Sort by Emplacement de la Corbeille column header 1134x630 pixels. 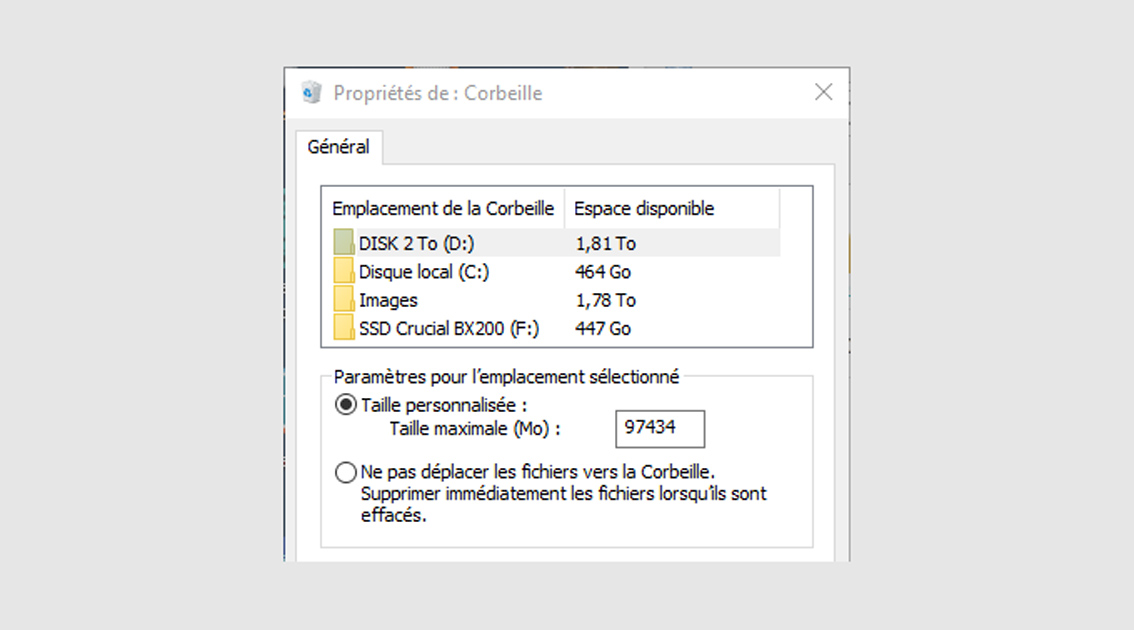[x=443, y=208]
